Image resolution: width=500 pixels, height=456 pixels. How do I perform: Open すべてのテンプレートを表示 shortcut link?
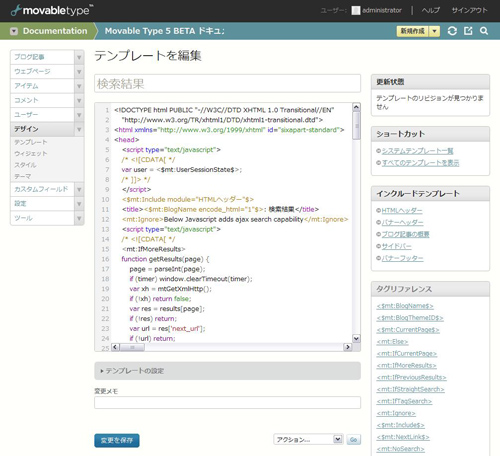(x=420, y=163)
